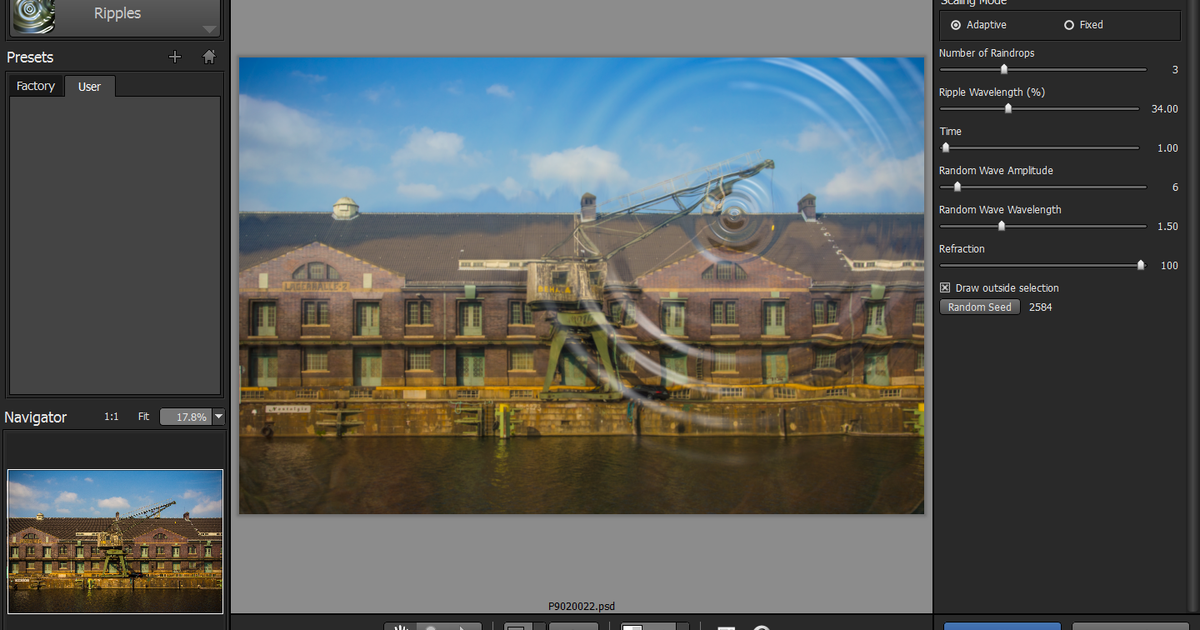This screenshot has width=1200, height=630.
Task: Click the Random Wave Wavelength value 1.50
Action: (x=1167, y=227)
